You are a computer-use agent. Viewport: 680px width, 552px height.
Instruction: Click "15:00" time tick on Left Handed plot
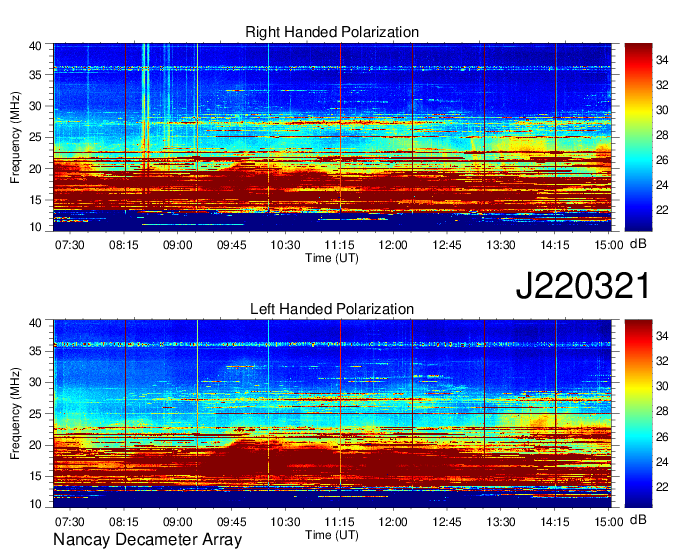pos(608,521)
